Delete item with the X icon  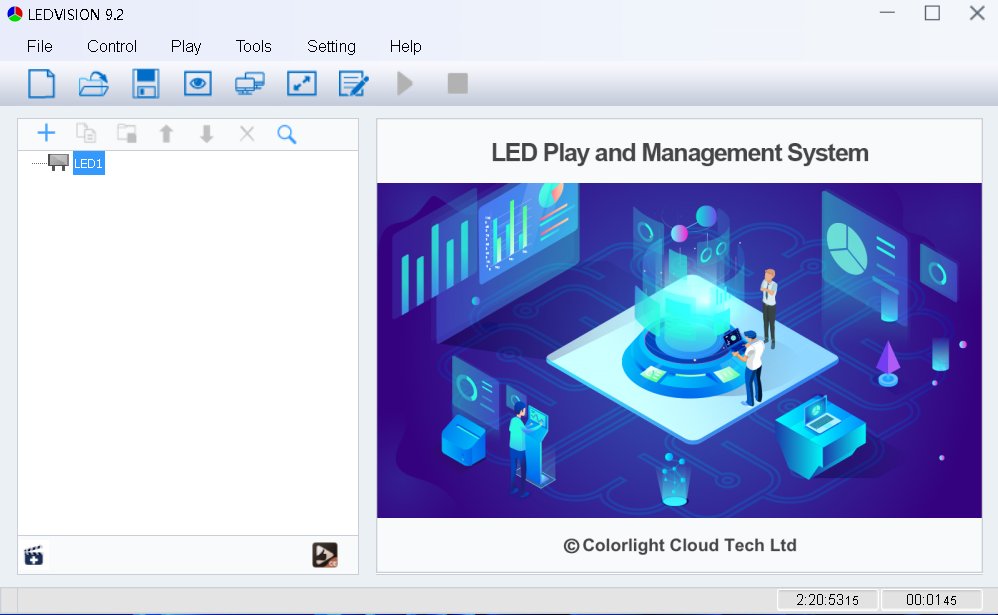[247, 134]
